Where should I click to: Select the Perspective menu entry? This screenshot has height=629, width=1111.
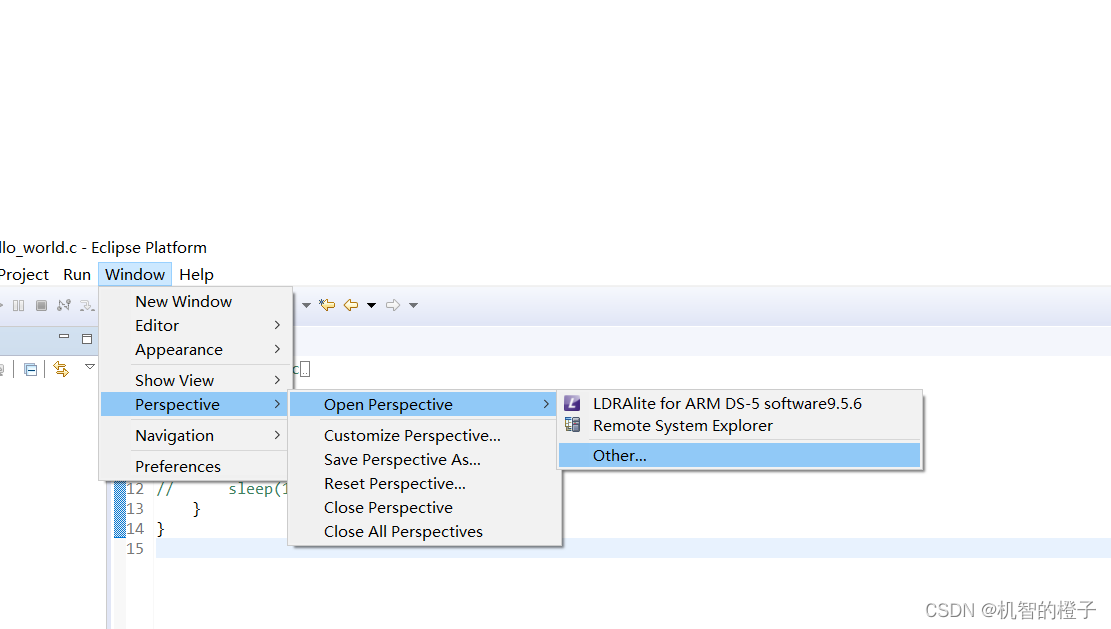click(196, 404)
